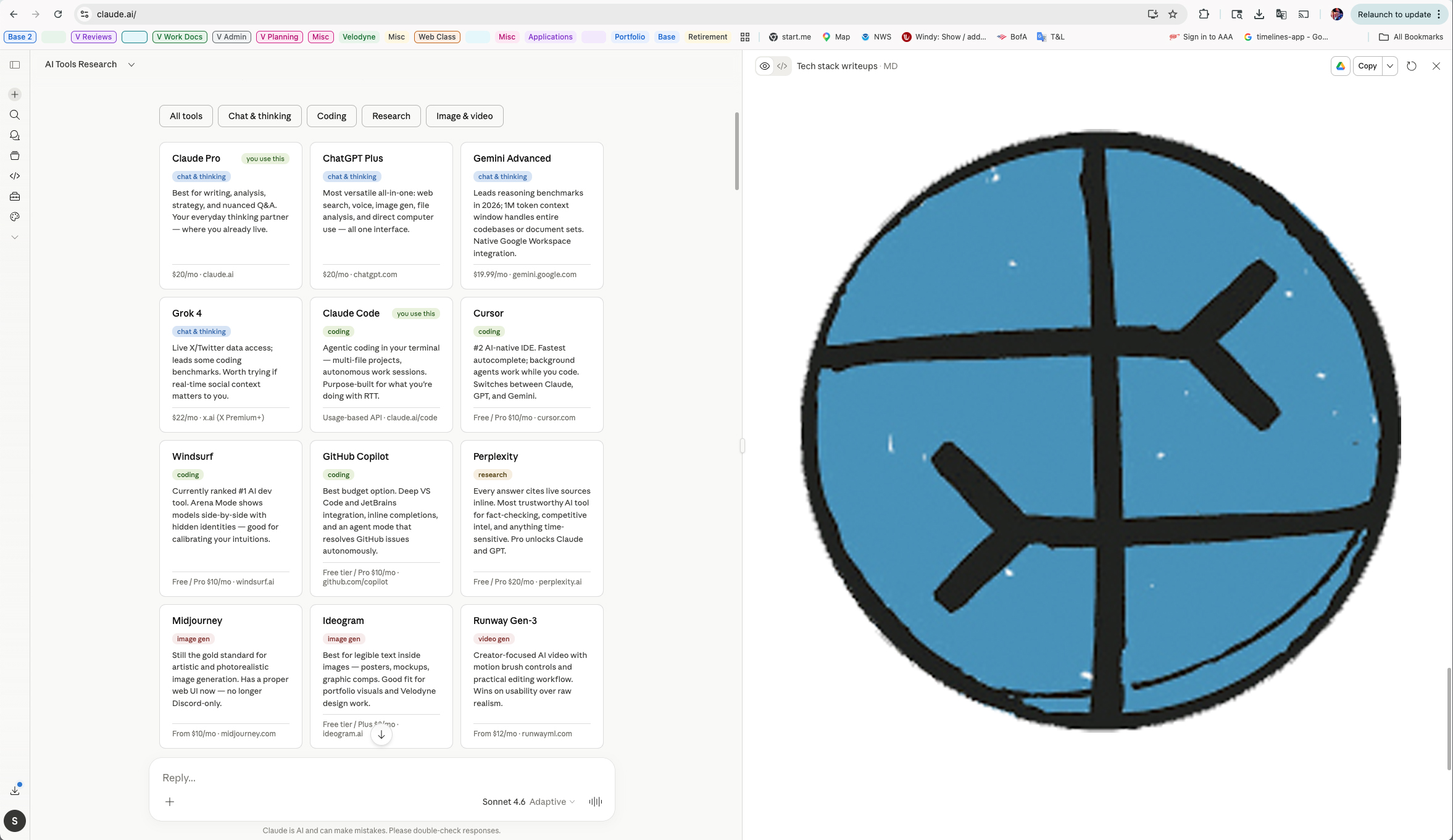This screenshot has height=840, width=1453.
Task: Open the V Work Docs bookmark folder
Action: click(180, 37)
